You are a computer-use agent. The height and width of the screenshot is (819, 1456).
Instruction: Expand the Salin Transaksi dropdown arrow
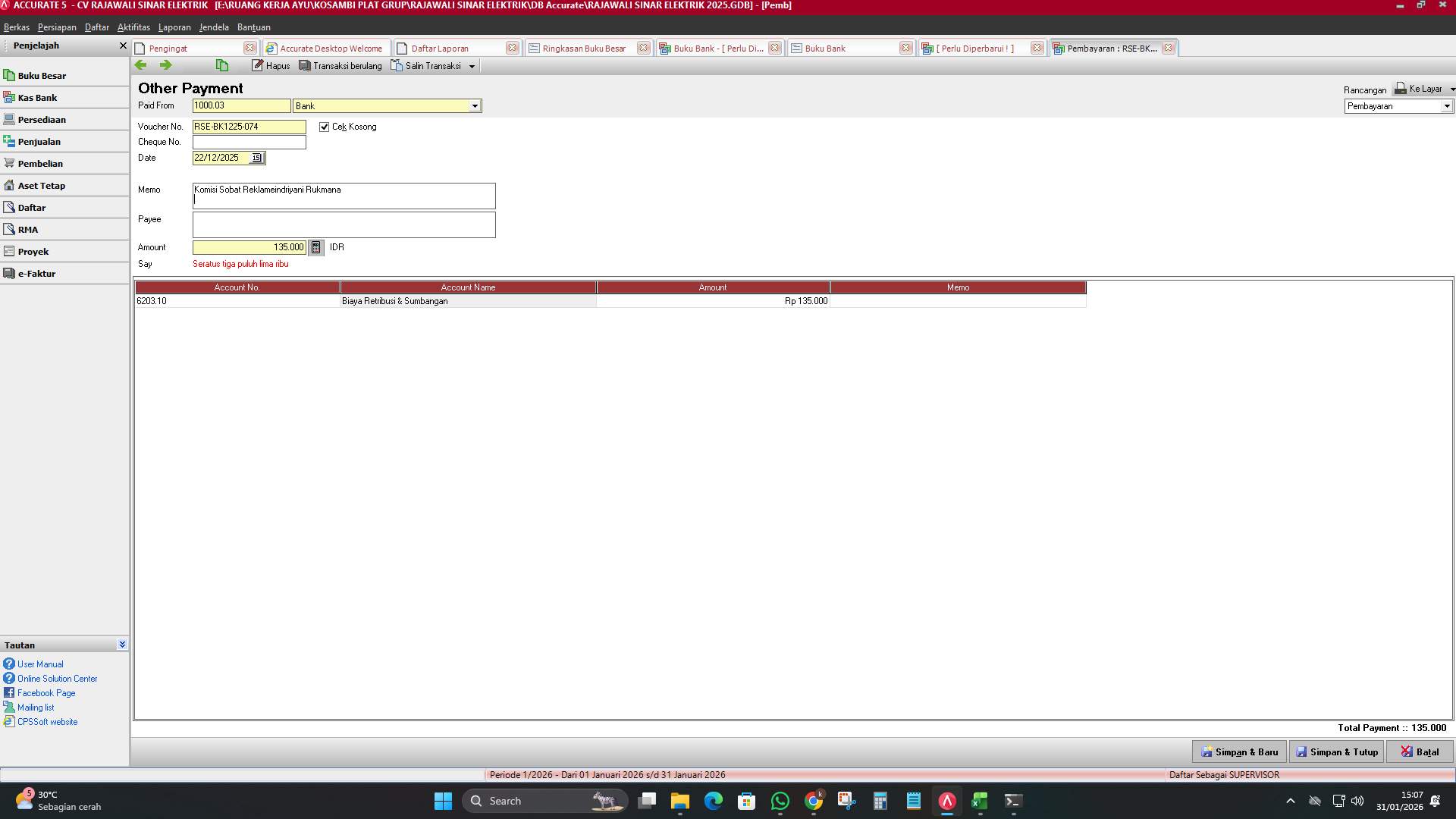pos(472,65)
